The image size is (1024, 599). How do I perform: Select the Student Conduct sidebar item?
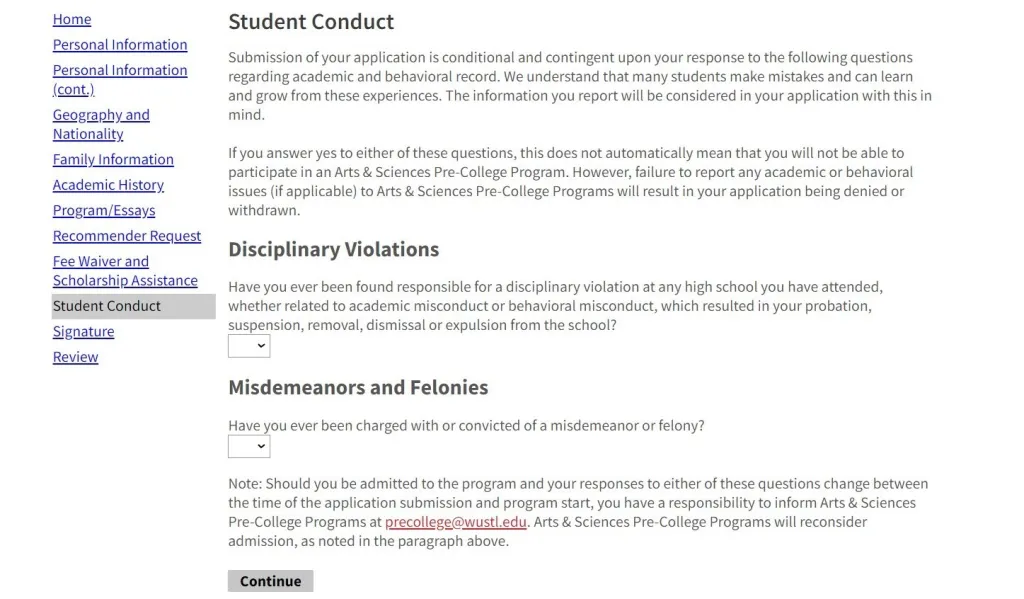pyautogui.click(x=107, y=306)
